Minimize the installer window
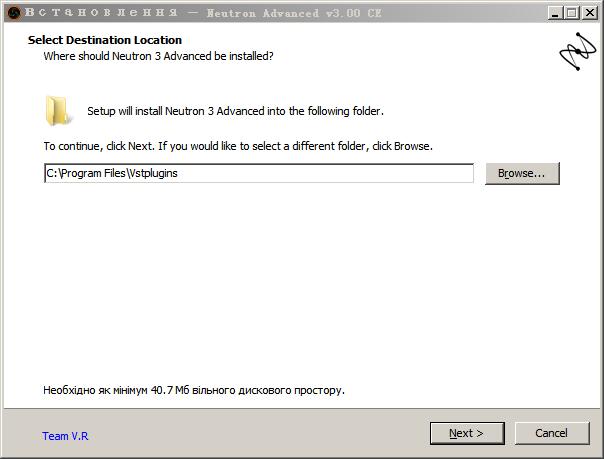 (x=555, y=13)
